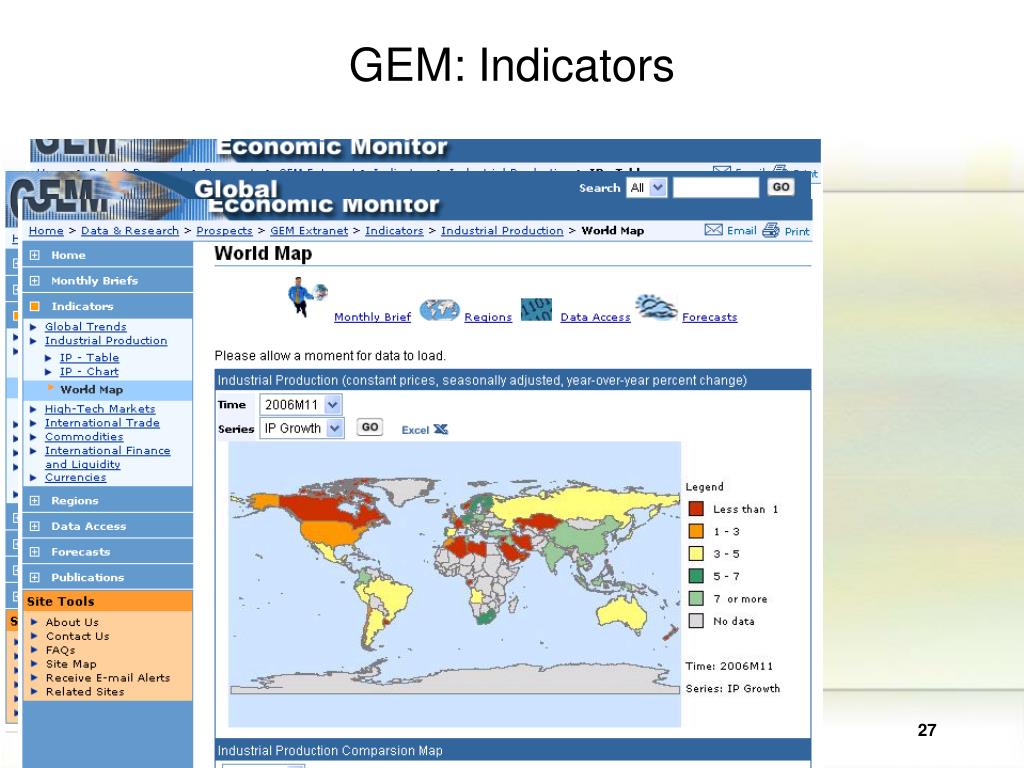Go to Data & Research breadcrumb
The height and width of the screenshot is (768, 1024).
click(x=129, y=231)
